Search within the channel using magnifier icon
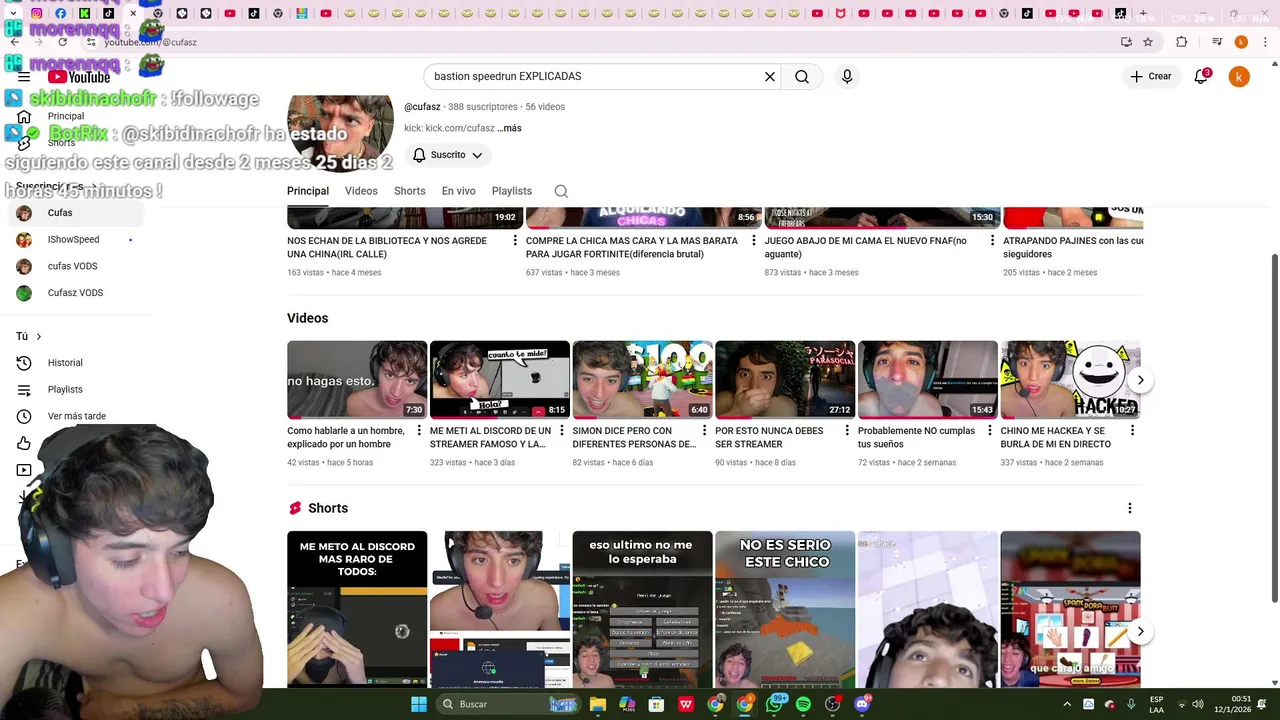1280x720 pixels. pos(561,191)
